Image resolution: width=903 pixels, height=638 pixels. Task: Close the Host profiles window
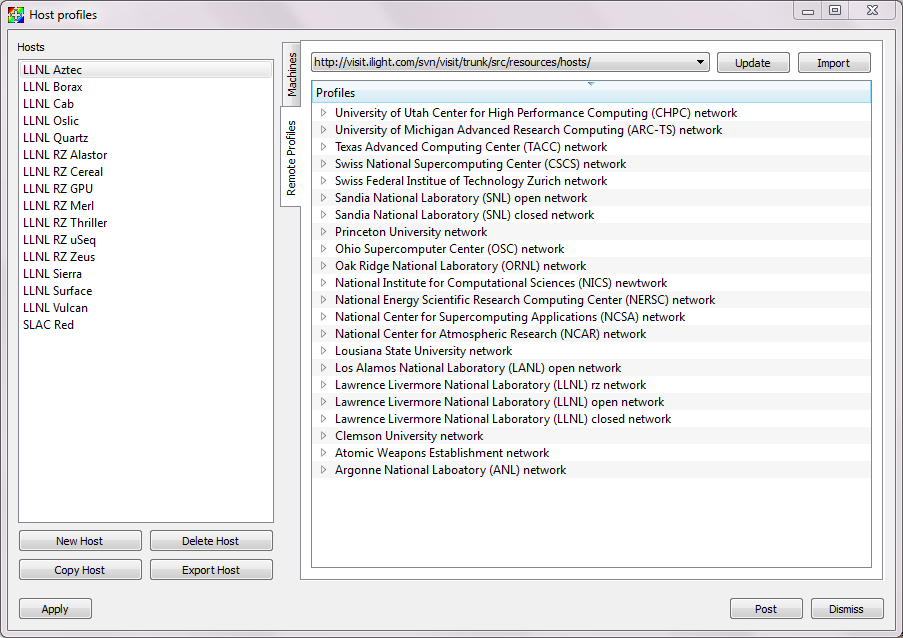pyautogui.click(x=872, y=10)
